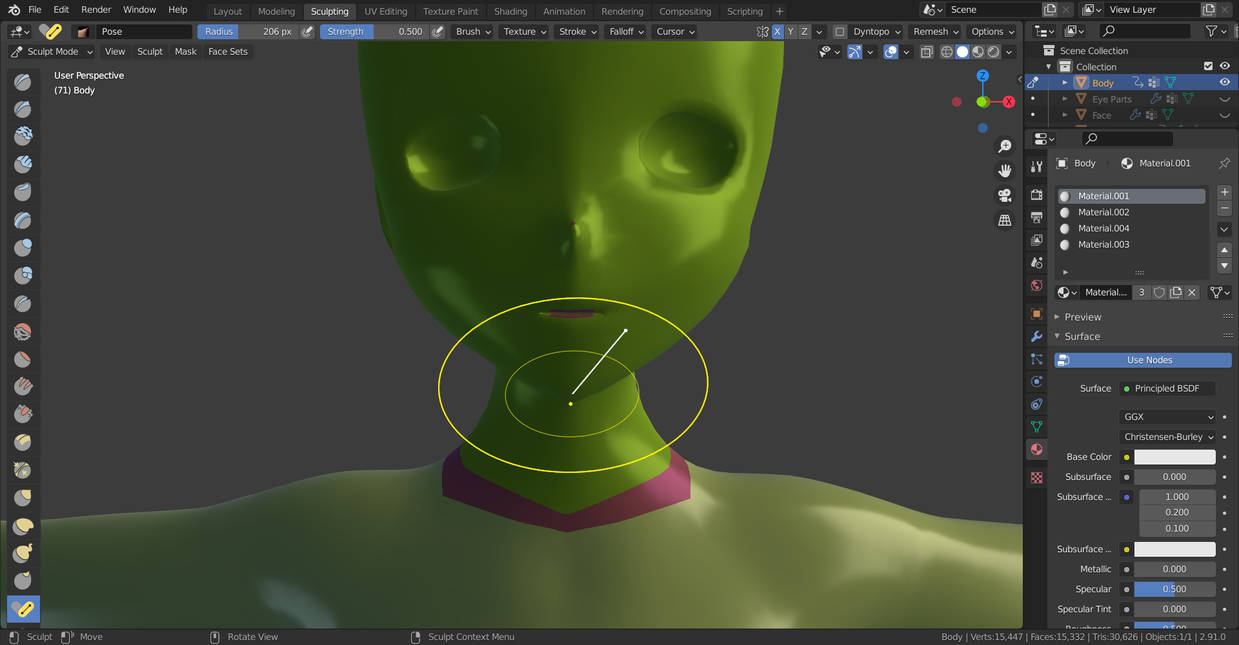Switch perspective/orthographic with the grid icon
The image size is (1239, 645).
click(1005, 220)
